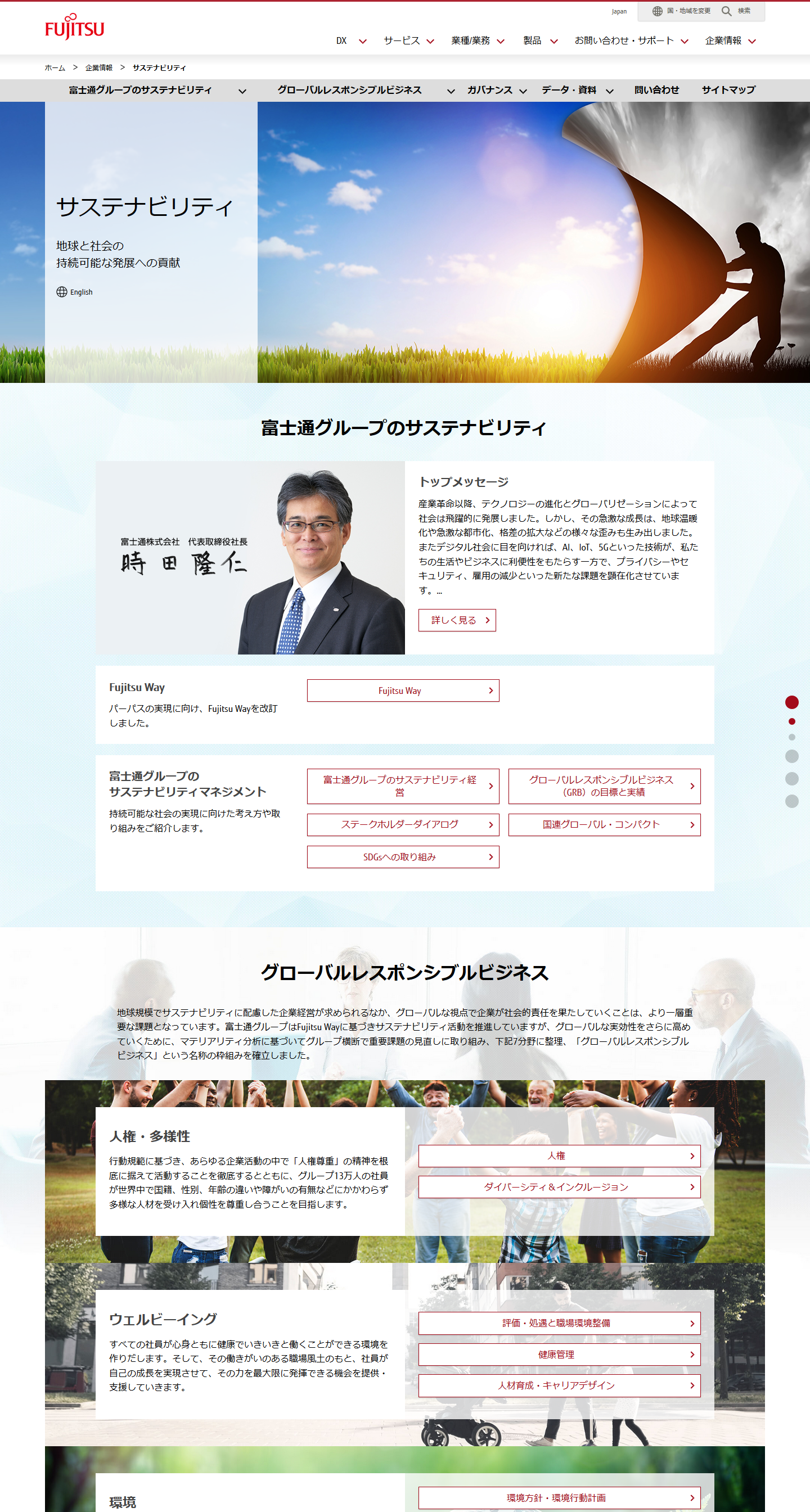Select the large red page-indicator dot
Viewport: 810px width, 1512px height.
pyautogui.click(x=792, y=702)
